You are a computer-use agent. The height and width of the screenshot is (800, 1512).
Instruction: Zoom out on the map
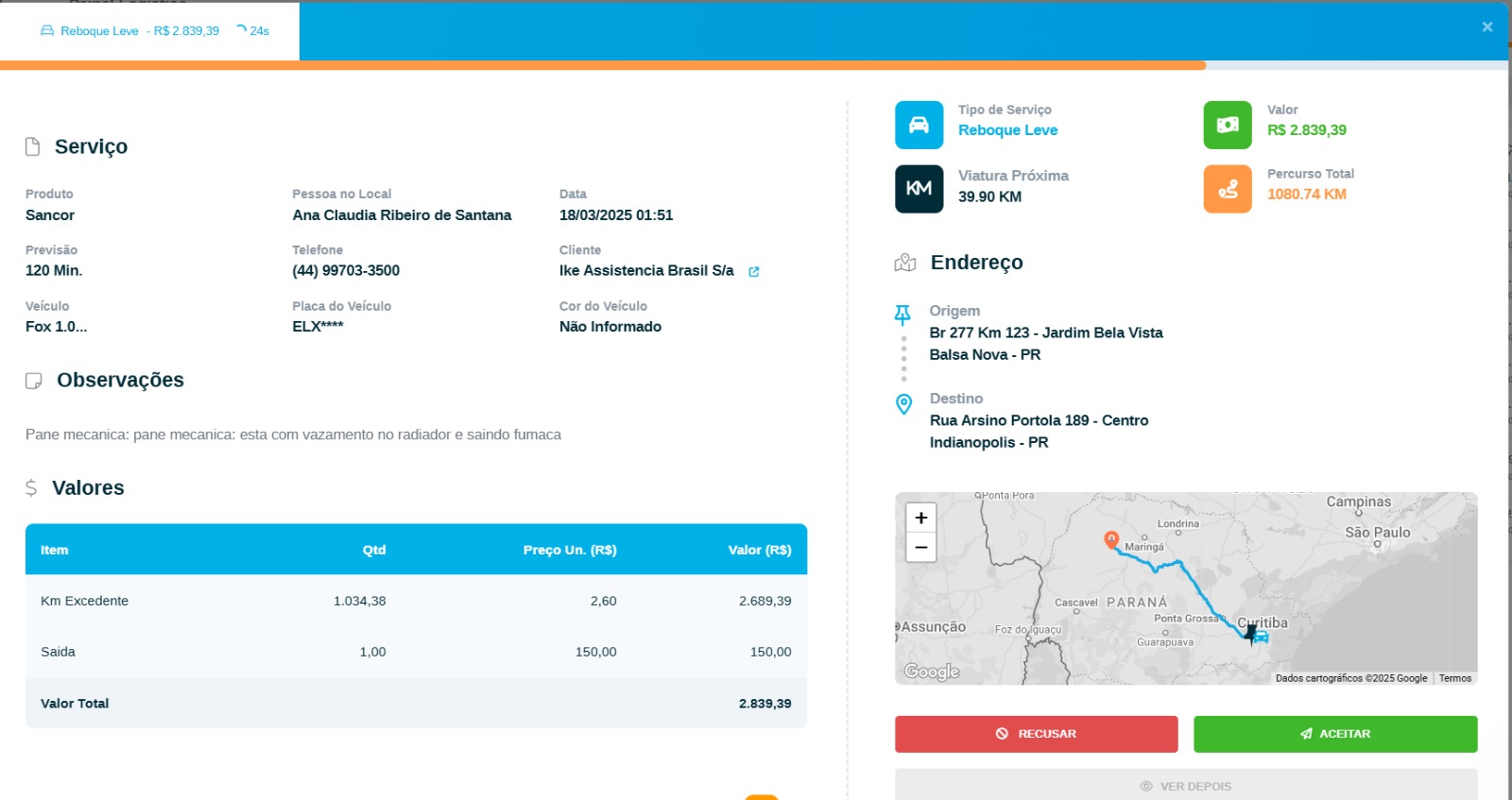pyautogui.click(x=921, y=548)
